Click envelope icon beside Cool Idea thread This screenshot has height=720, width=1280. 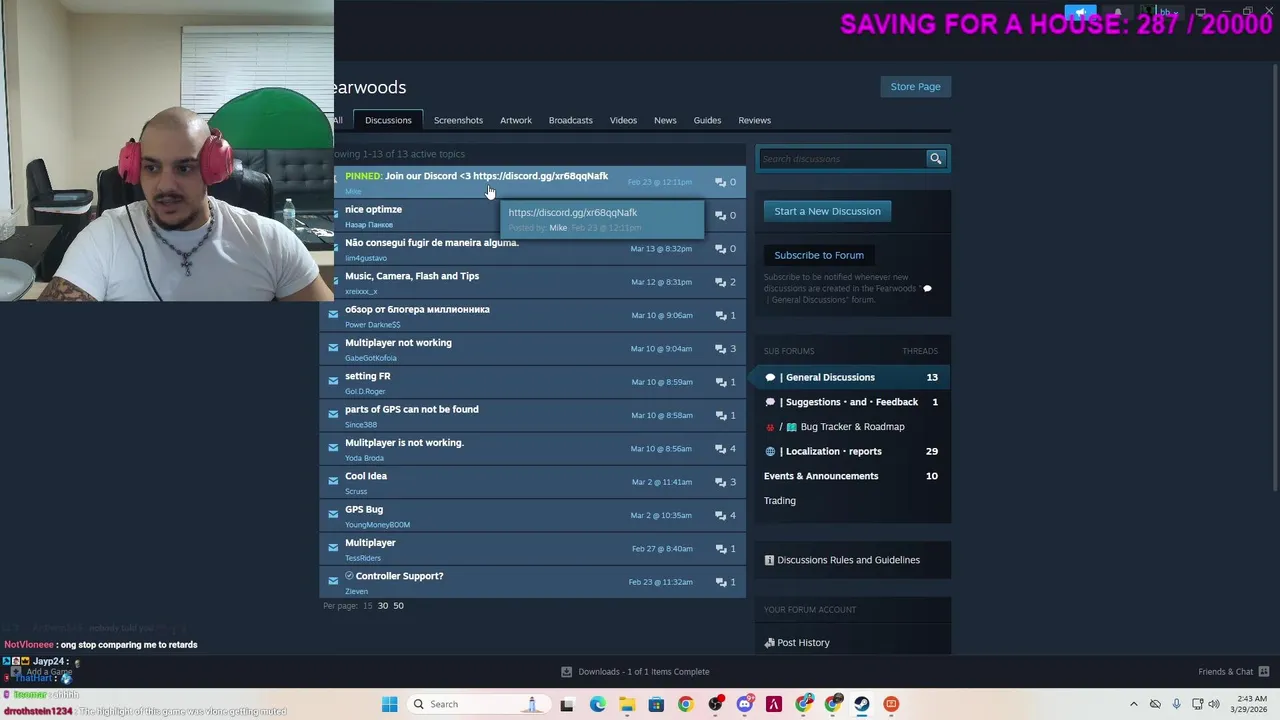pos(333,481)
